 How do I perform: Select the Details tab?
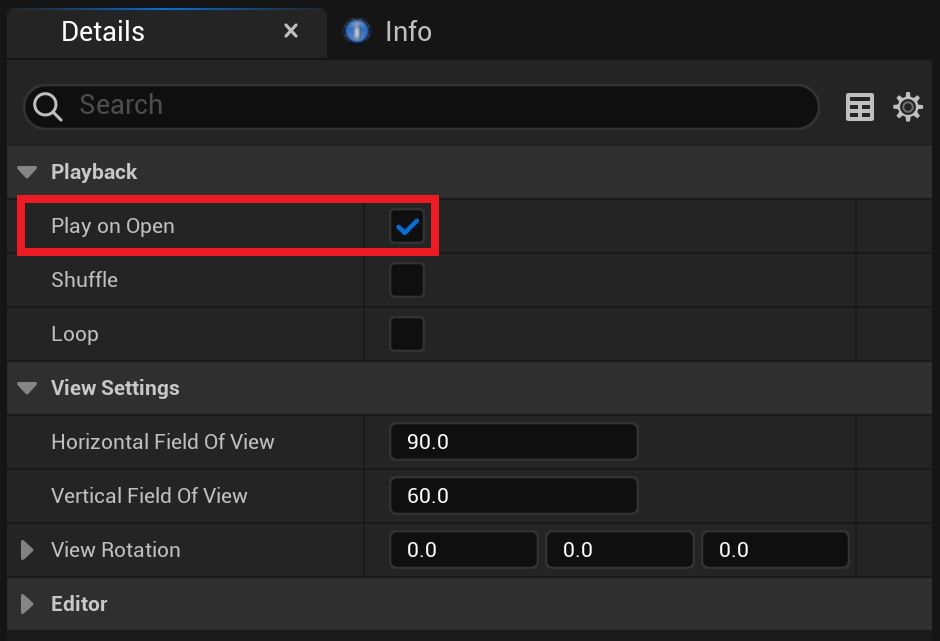103,31
